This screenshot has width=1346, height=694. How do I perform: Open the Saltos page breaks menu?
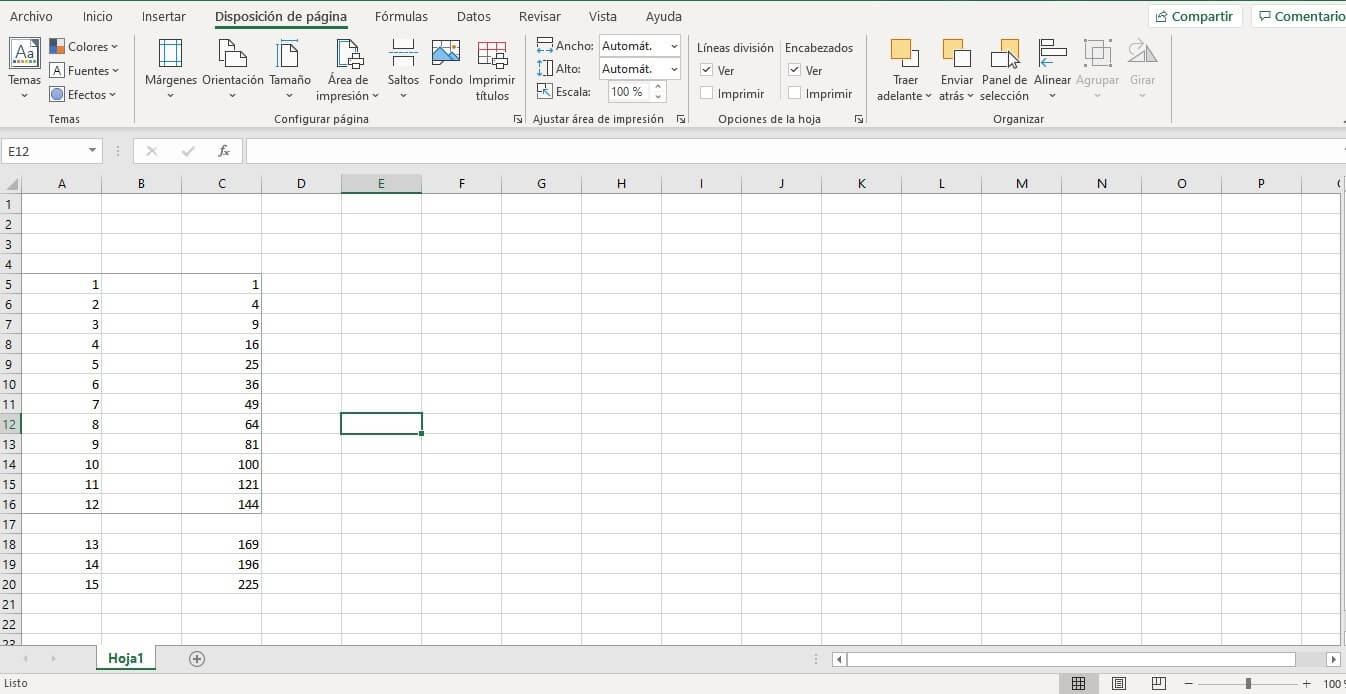coord(404,69)
